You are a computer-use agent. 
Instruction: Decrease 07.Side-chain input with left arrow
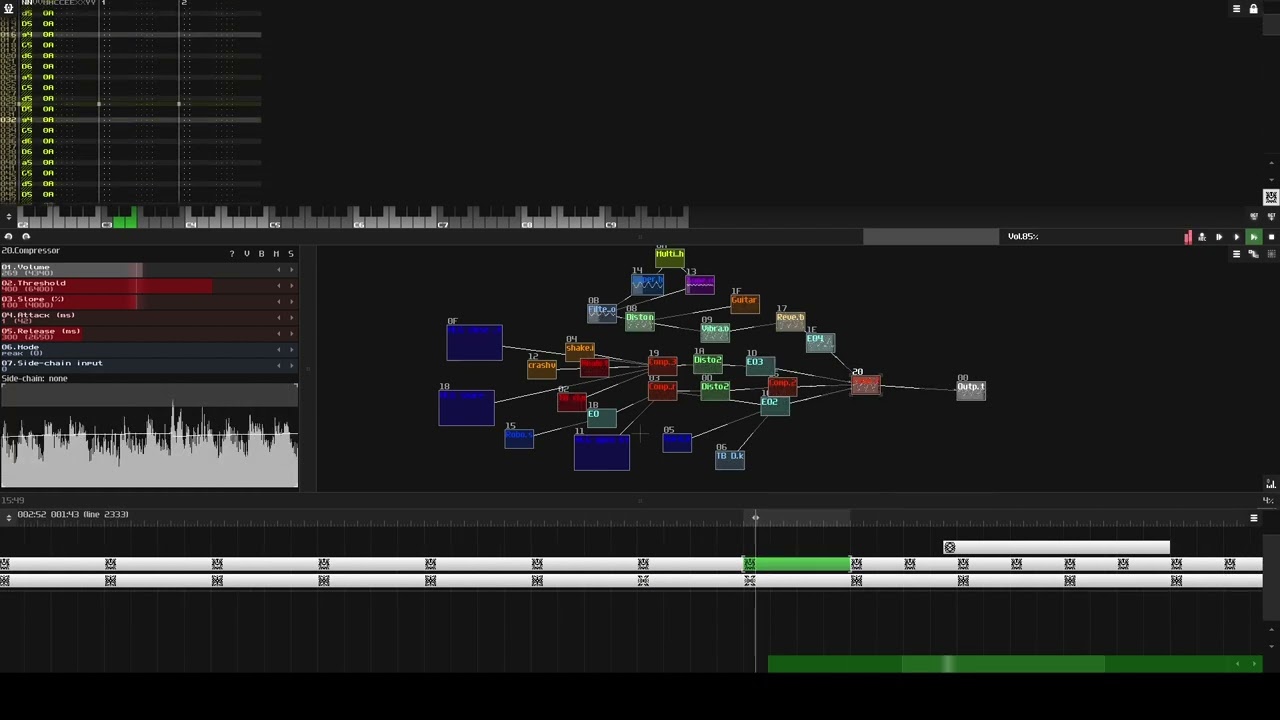coord(279,366)
